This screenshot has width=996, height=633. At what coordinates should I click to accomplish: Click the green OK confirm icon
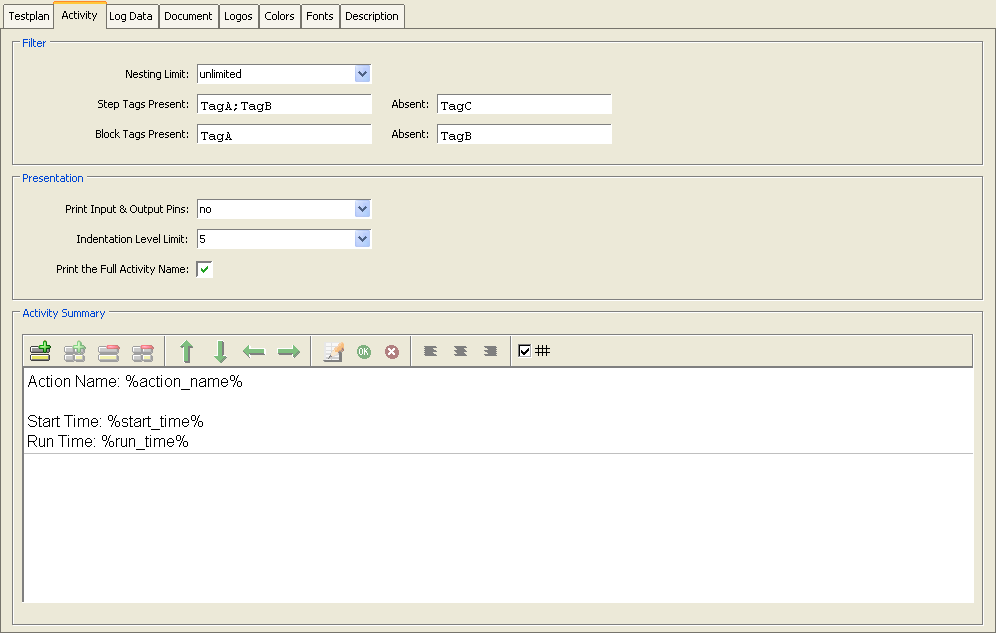364,352
